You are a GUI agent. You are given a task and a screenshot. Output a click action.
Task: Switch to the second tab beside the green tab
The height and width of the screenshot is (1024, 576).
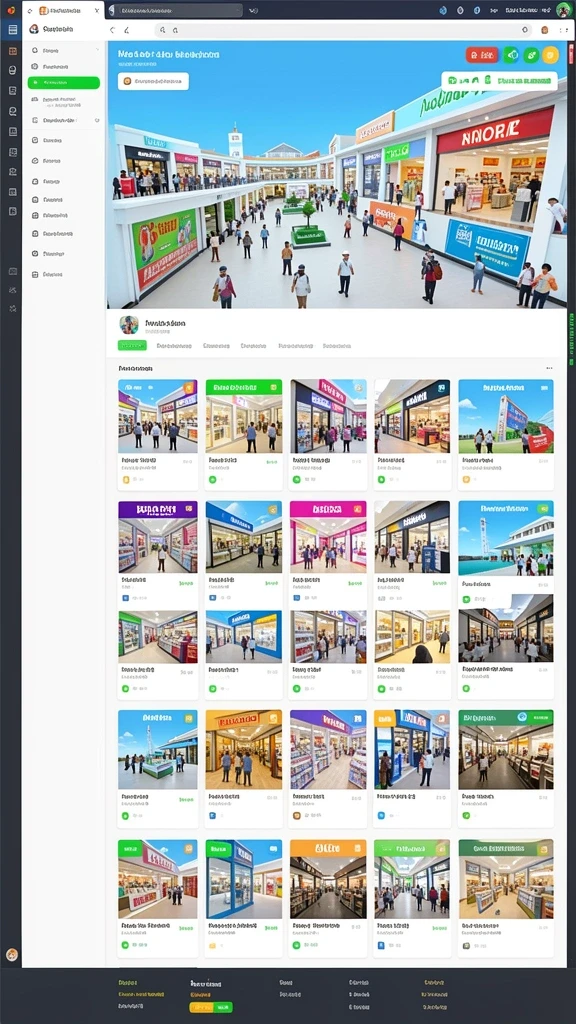174,345
